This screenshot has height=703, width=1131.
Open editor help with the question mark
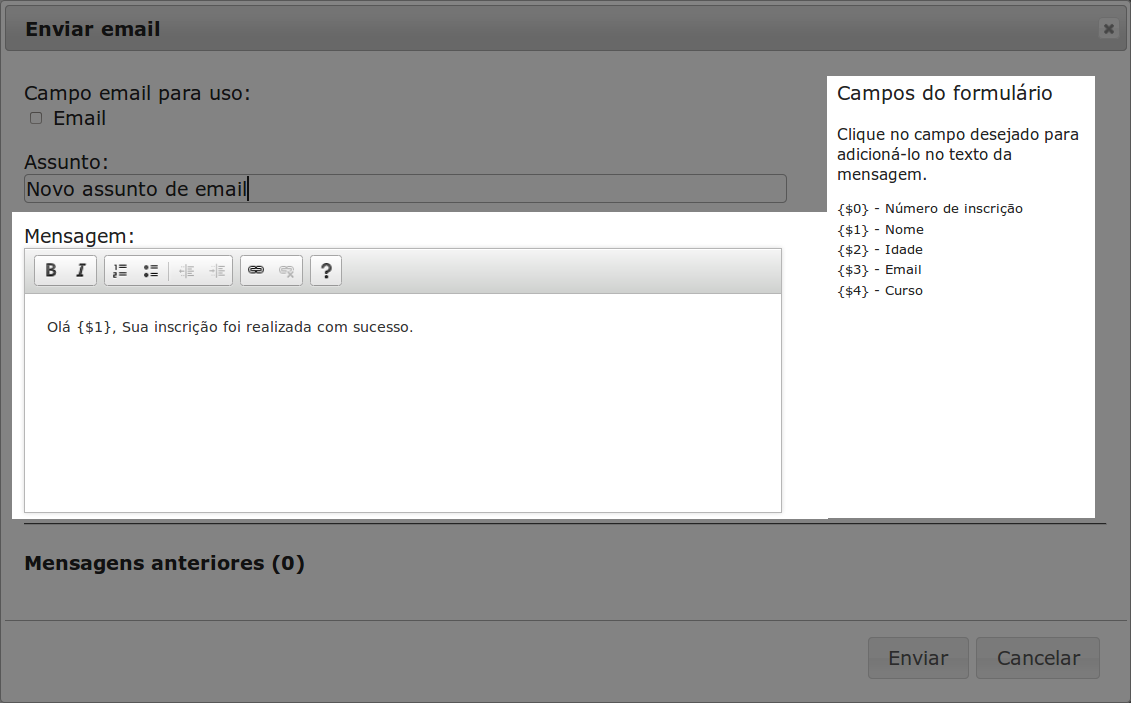click(x=326, y=271)
